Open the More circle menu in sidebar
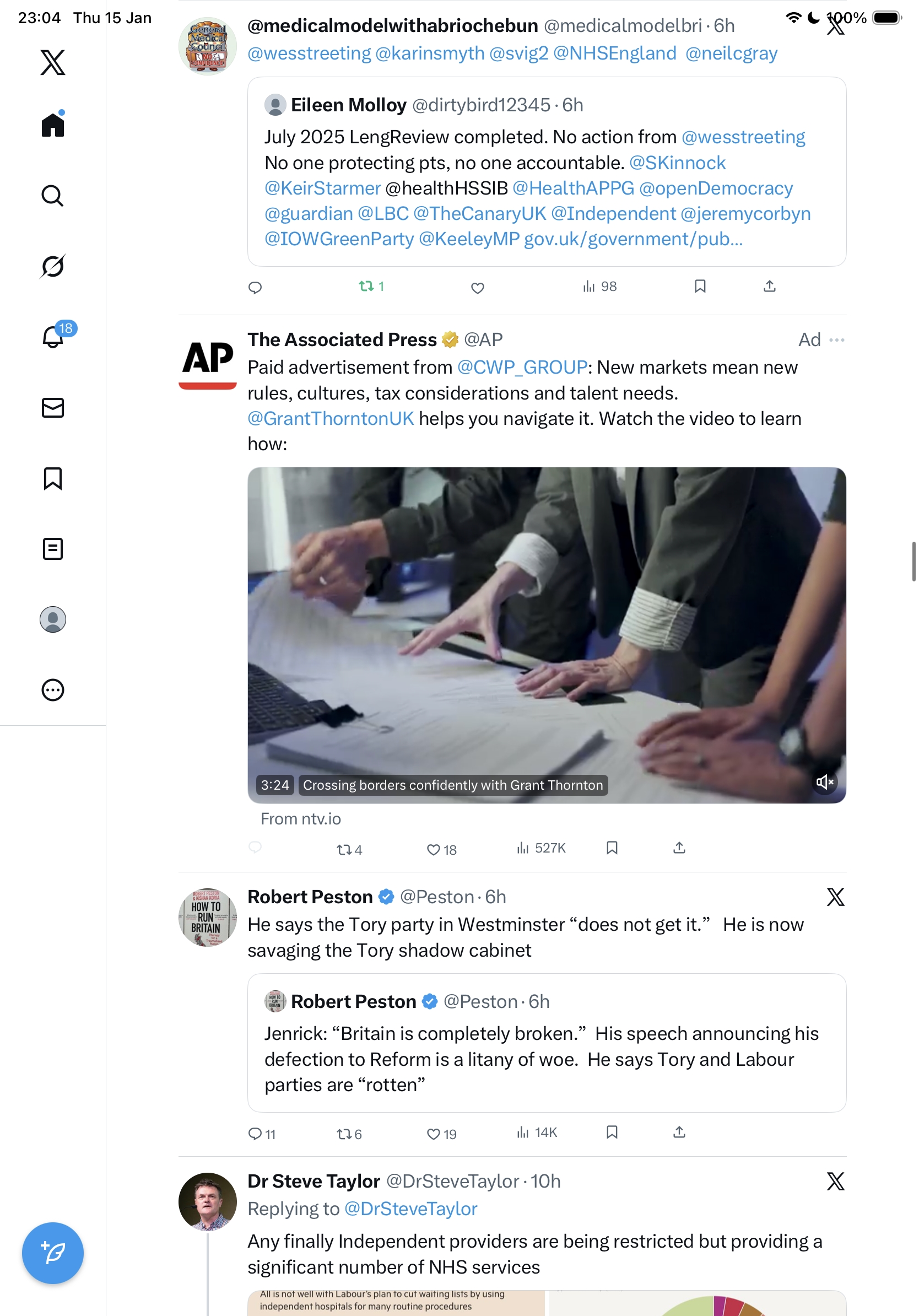 click(53, 689)
